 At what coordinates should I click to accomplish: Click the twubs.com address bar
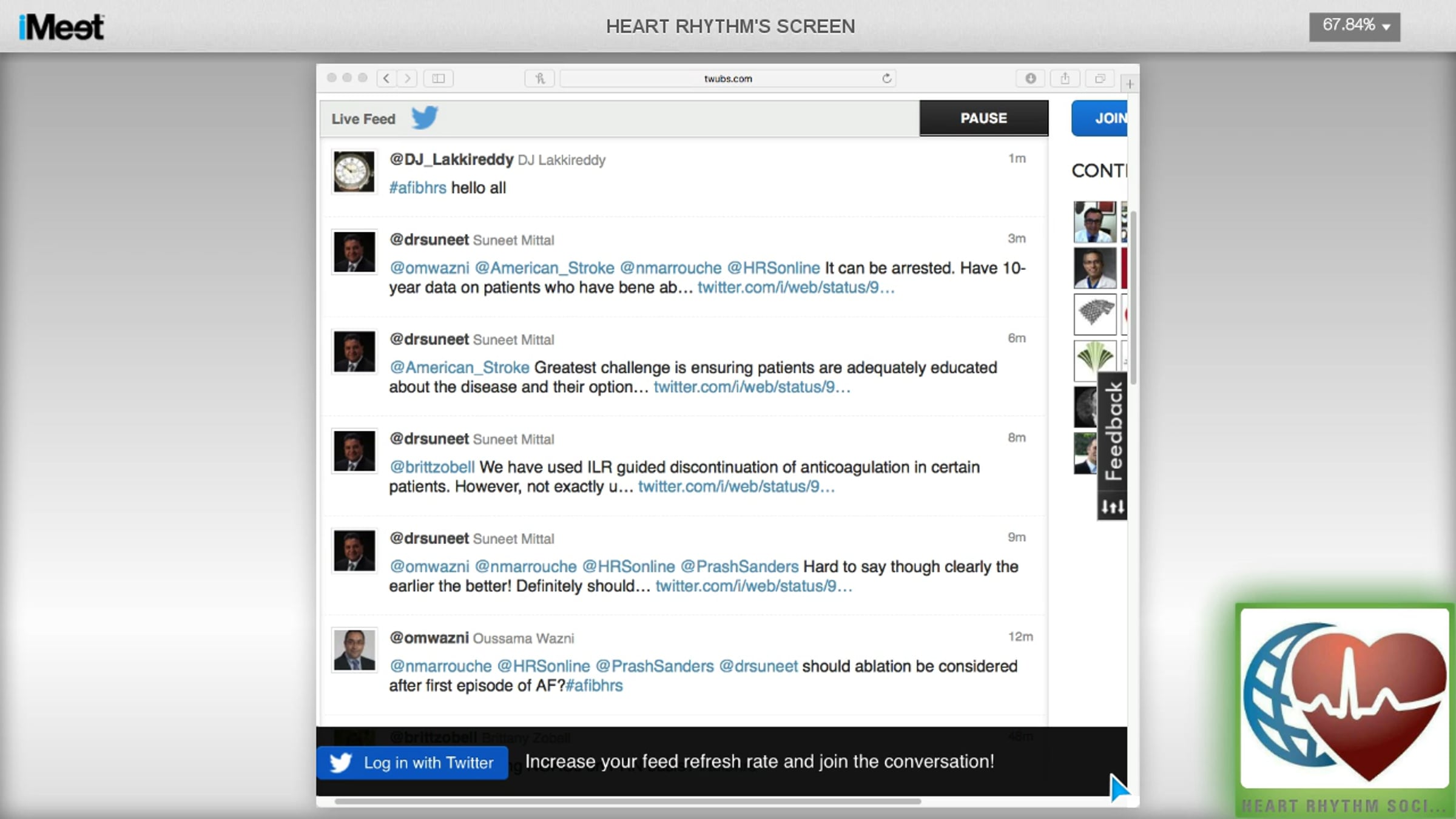728,78
